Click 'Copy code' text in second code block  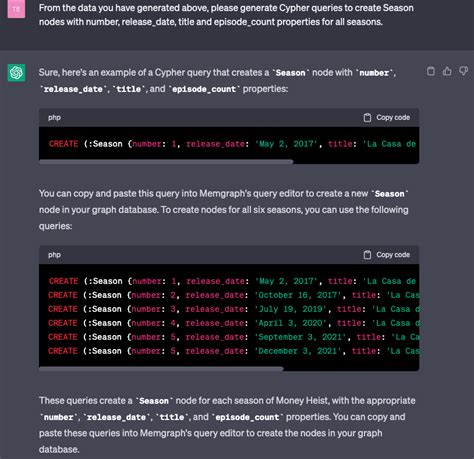click(x=393, y=255)
